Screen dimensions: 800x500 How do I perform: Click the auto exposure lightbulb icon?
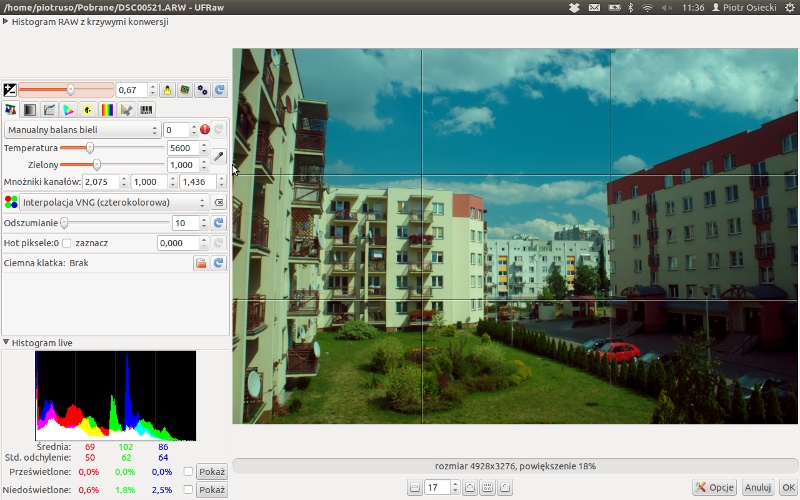[x=167, y=90]
